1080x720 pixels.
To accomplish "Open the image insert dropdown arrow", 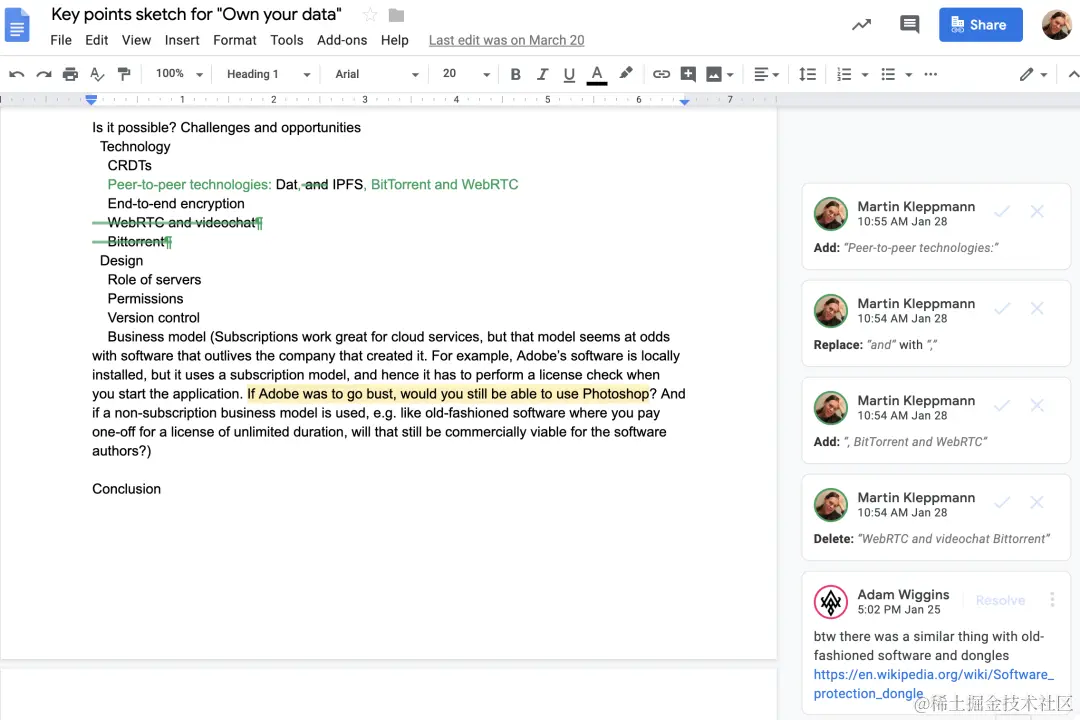I will pos(730,74).
